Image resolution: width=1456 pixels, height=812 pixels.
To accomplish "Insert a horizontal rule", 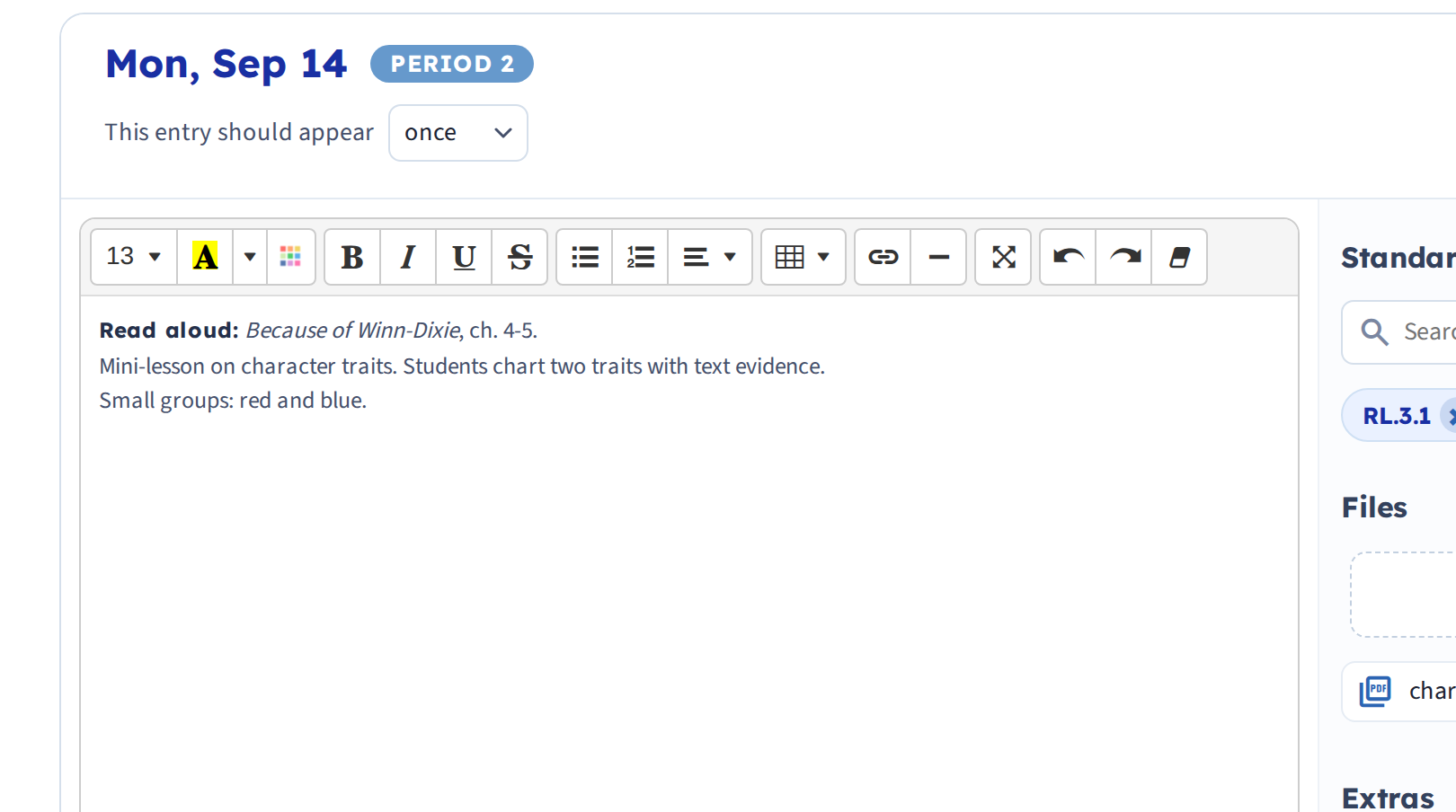I will click(x=938, y=257).
